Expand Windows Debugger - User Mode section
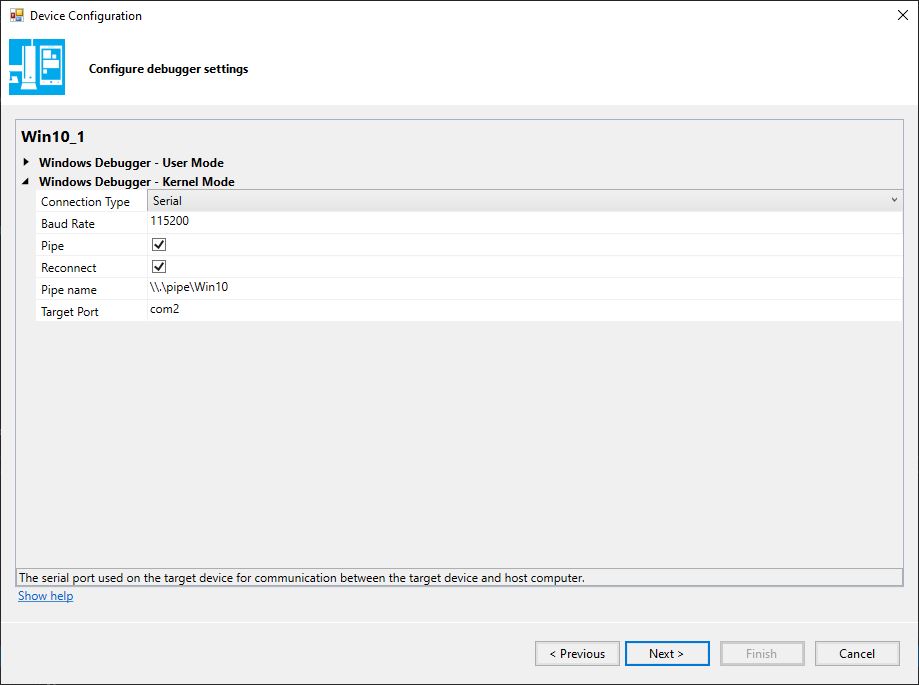 coord(26,162)
